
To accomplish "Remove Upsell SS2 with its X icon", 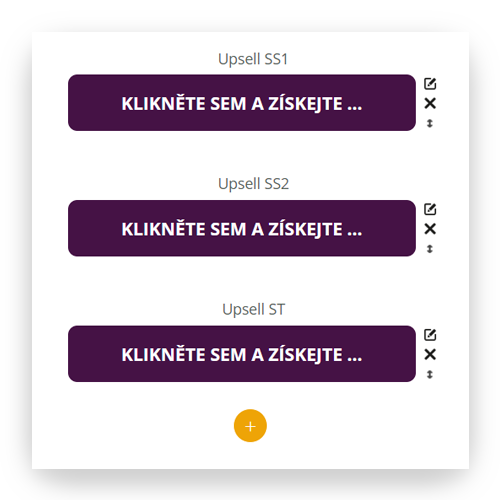I will click(x=430, y=229).
